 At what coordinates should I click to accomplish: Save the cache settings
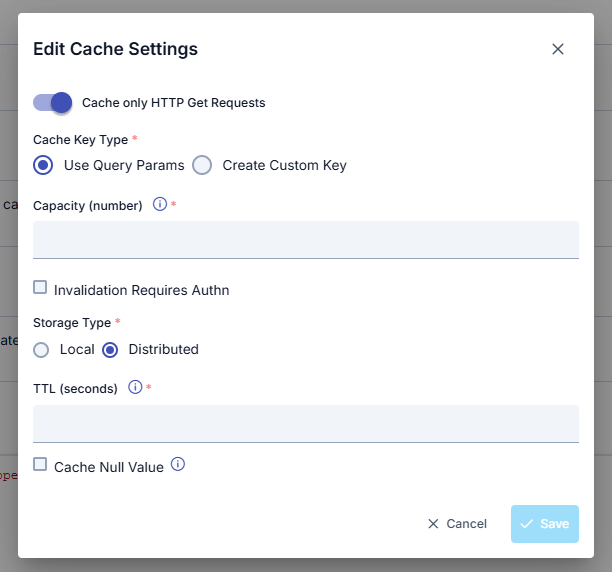pos(544,524)
